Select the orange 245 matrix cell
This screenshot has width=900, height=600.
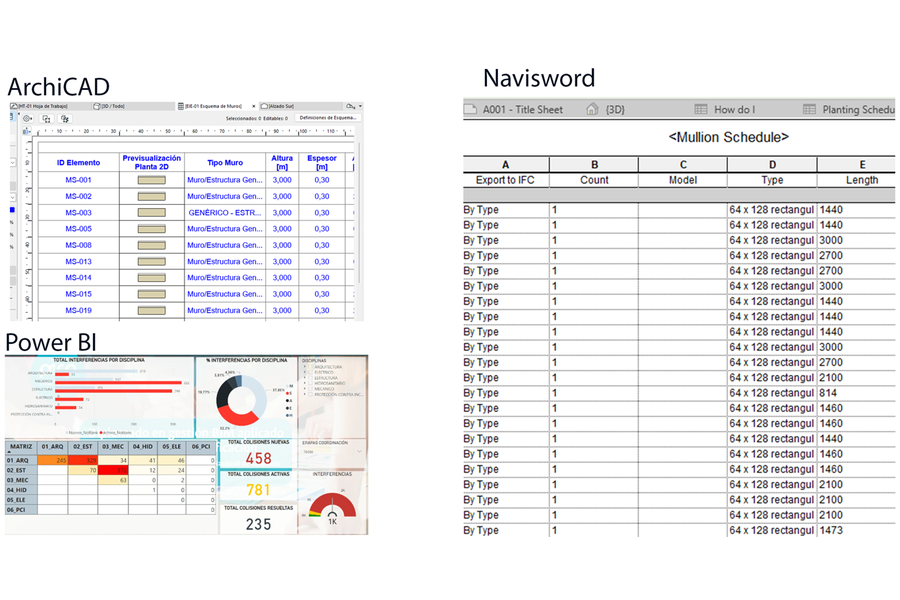(x=53, y=460)
